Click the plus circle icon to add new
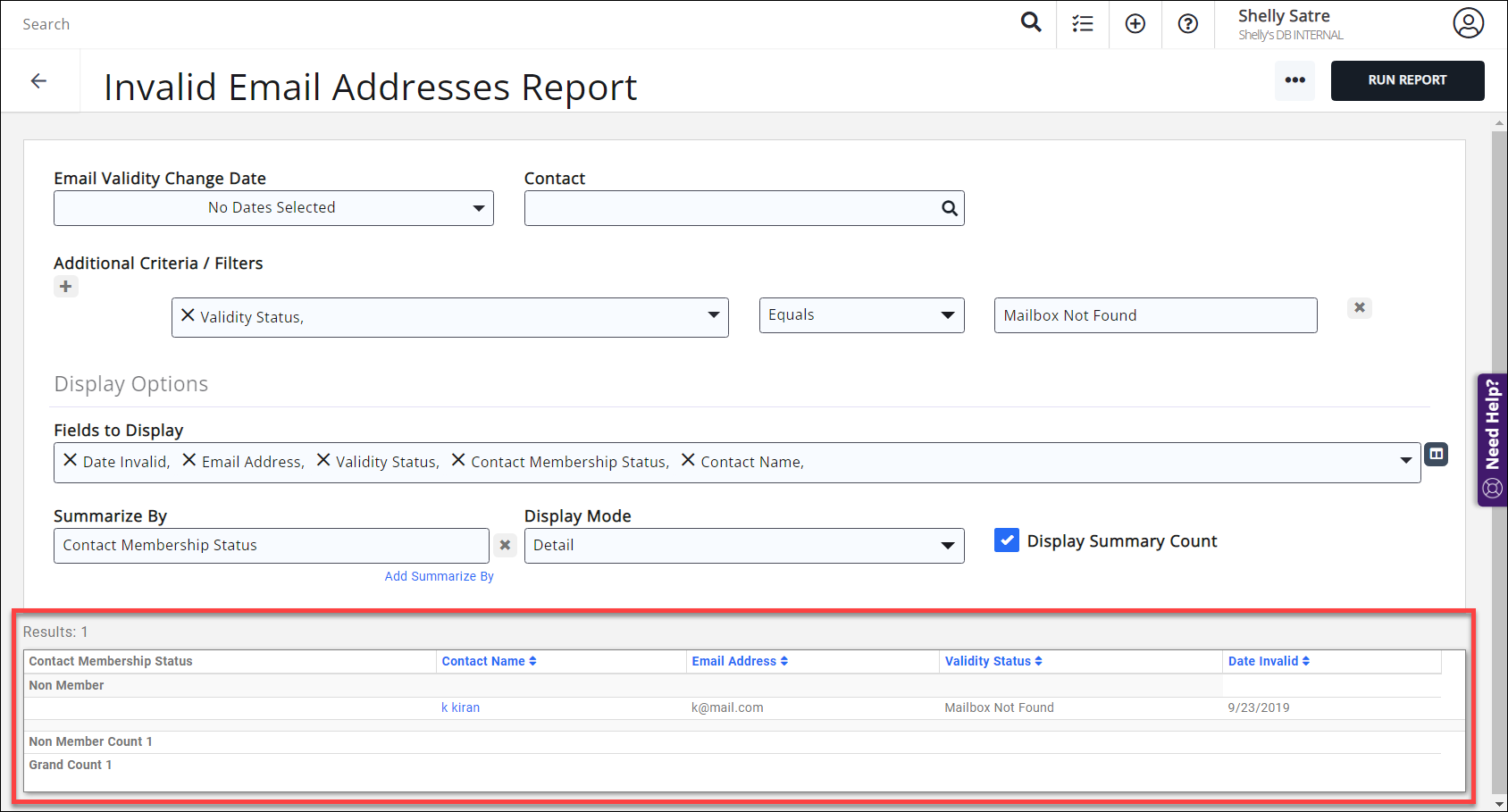1508x812 pixels. [1135, 22]
